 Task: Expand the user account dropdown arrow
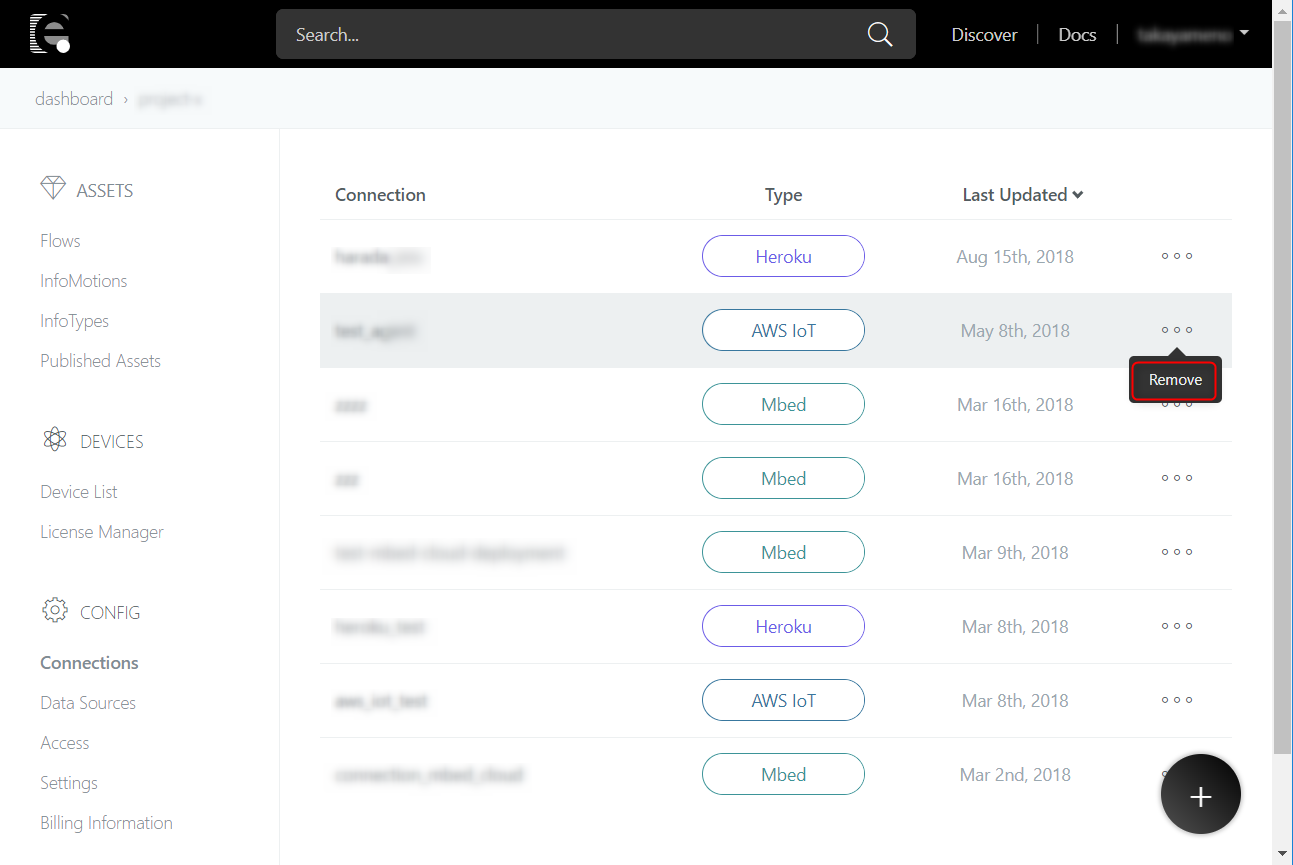(1244, 33)
